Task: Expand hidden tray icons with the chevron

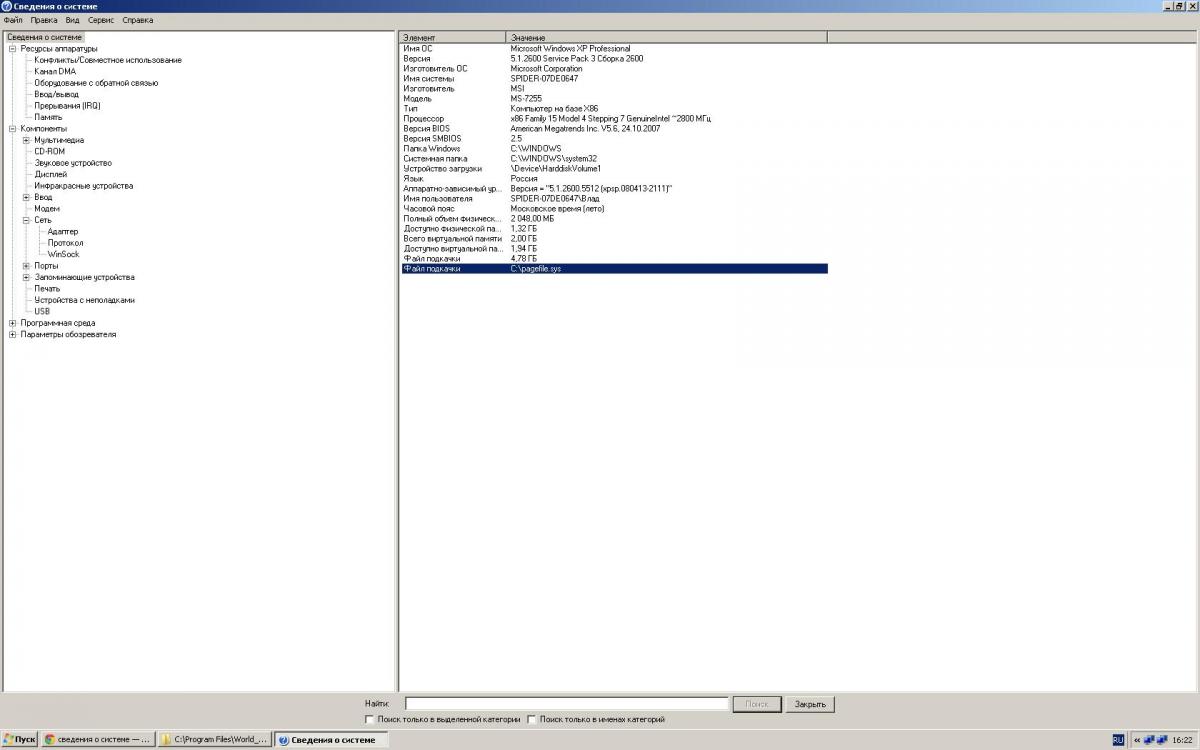Action: pos(1137,740)
